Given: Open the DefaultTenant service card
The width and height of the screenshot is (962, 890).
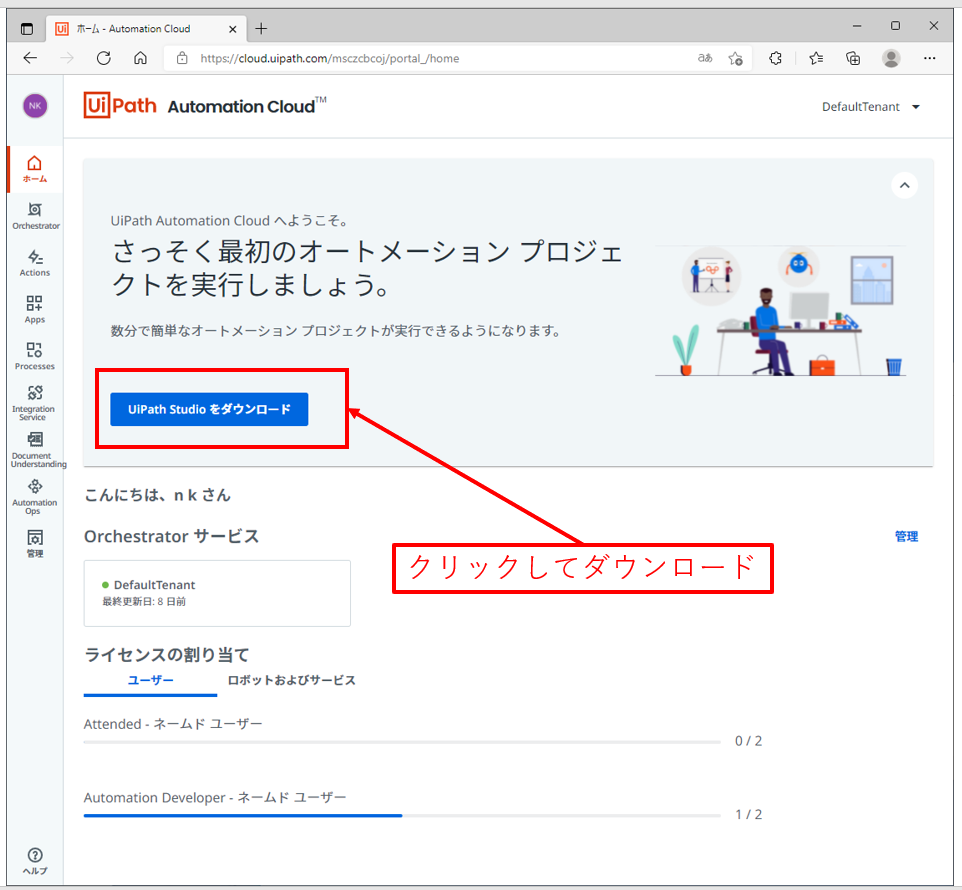Looking at the screenshot, I should (217, 593).
